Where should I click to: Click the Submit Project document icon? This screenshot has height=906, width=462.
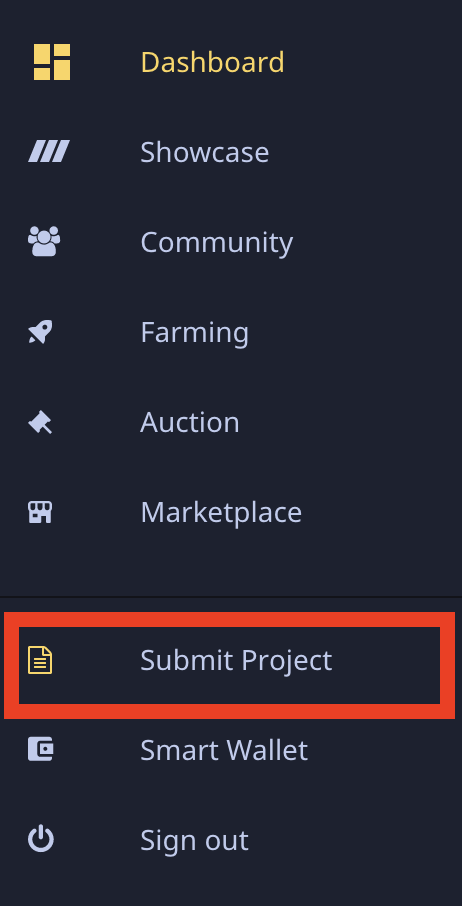pos(40,660)
